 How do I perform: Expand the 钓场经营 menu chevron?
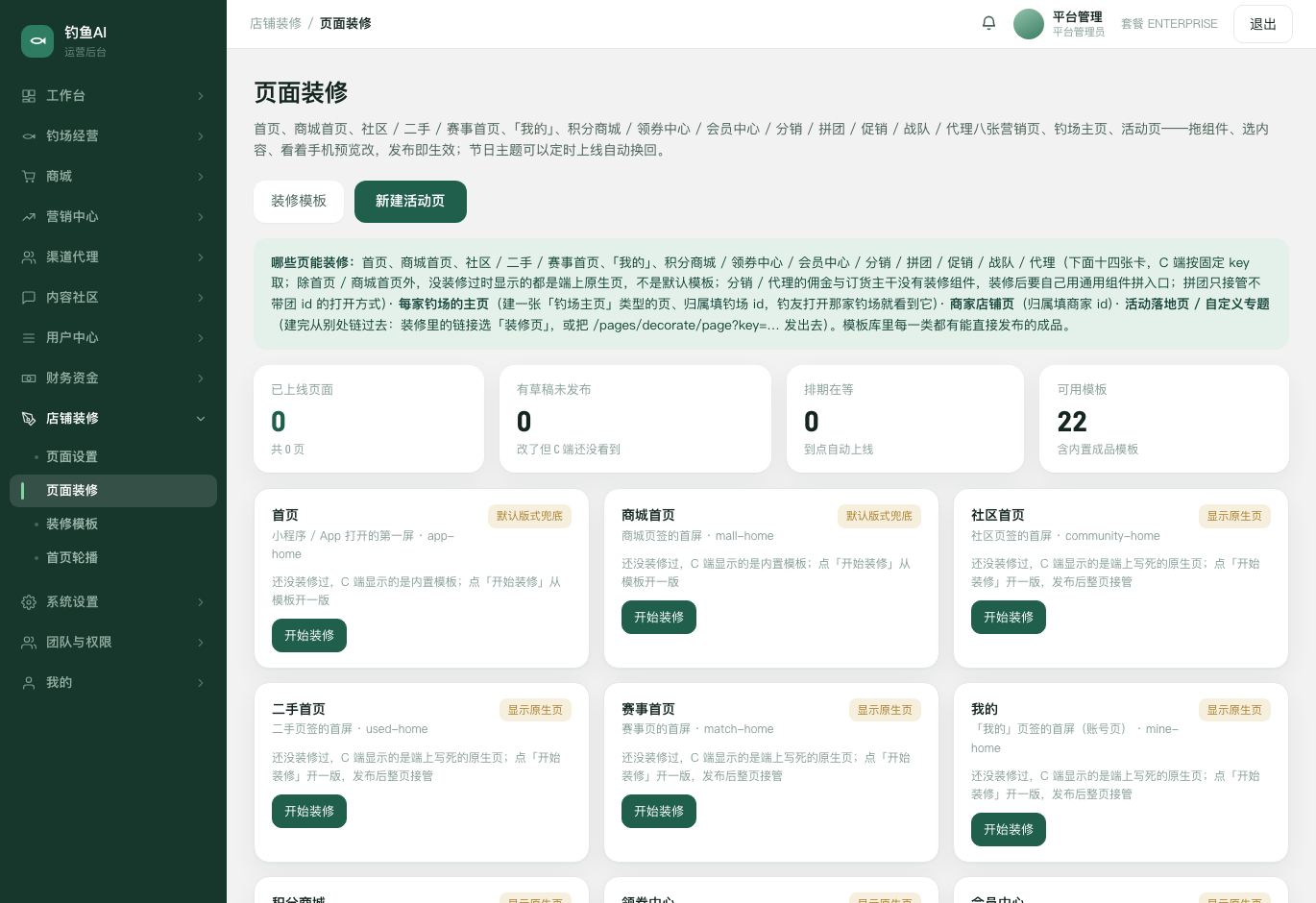click(x=201, y=136)
